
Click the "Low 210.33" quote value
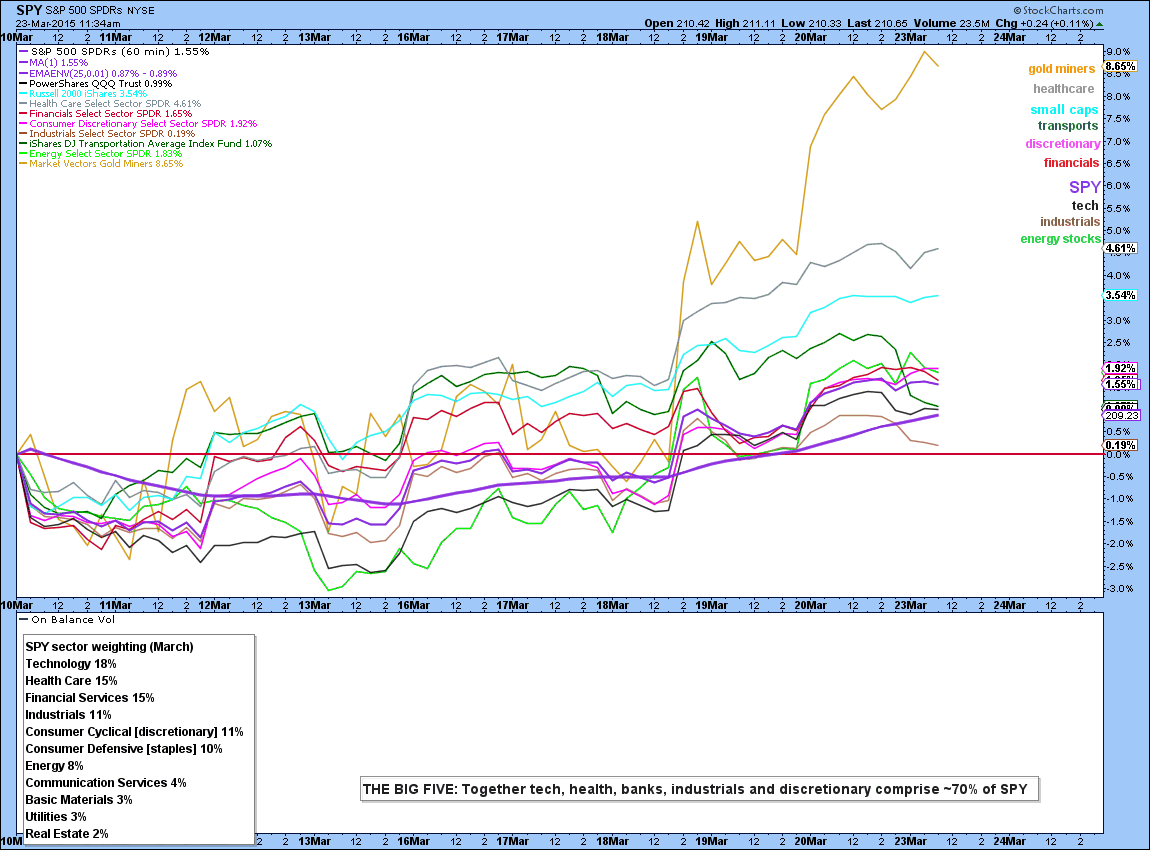[810, 23]
